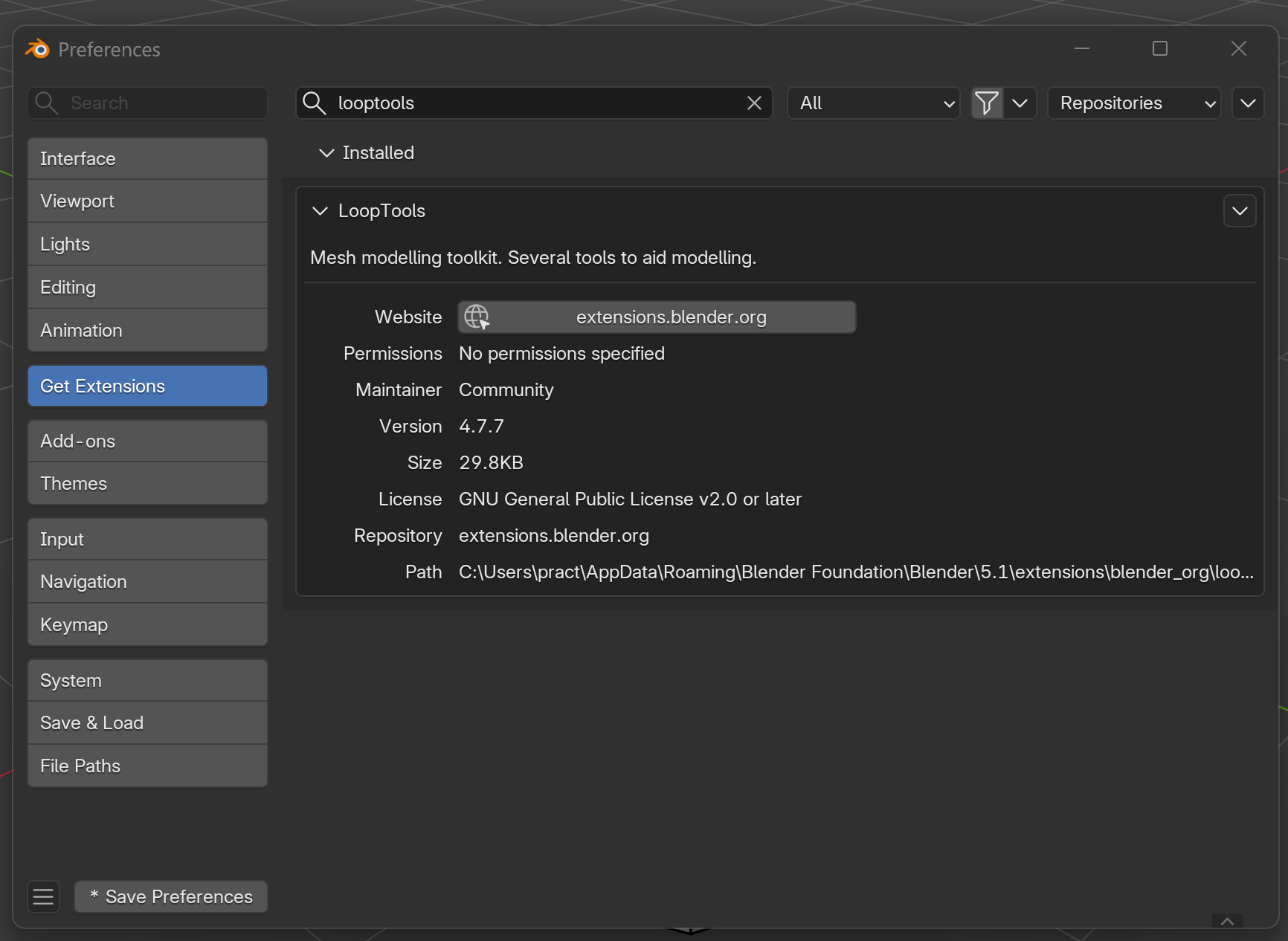Viewport: 1288px width, 941px height.
Task: Click the extension path text
Action: pos(856,572)
